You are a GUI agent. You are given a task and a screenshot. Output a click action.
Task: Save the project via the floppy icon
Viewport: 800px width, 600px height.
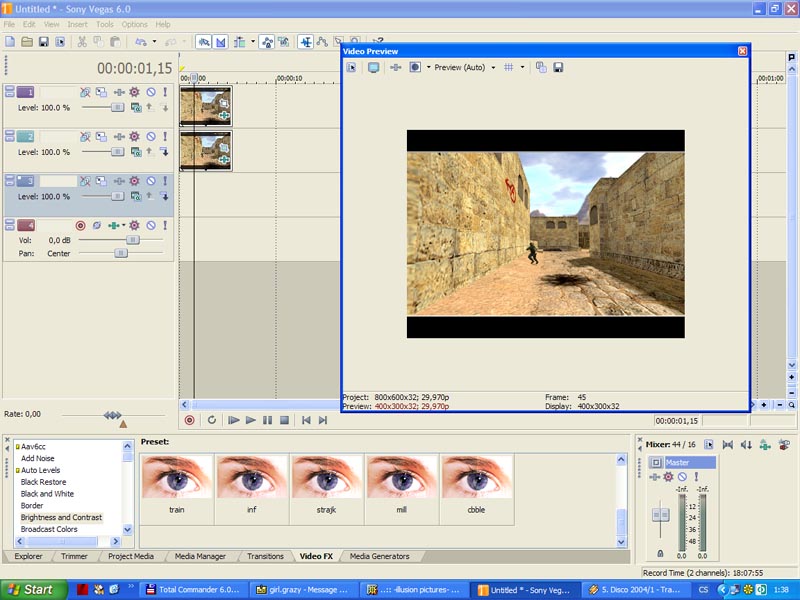(43, 42)
